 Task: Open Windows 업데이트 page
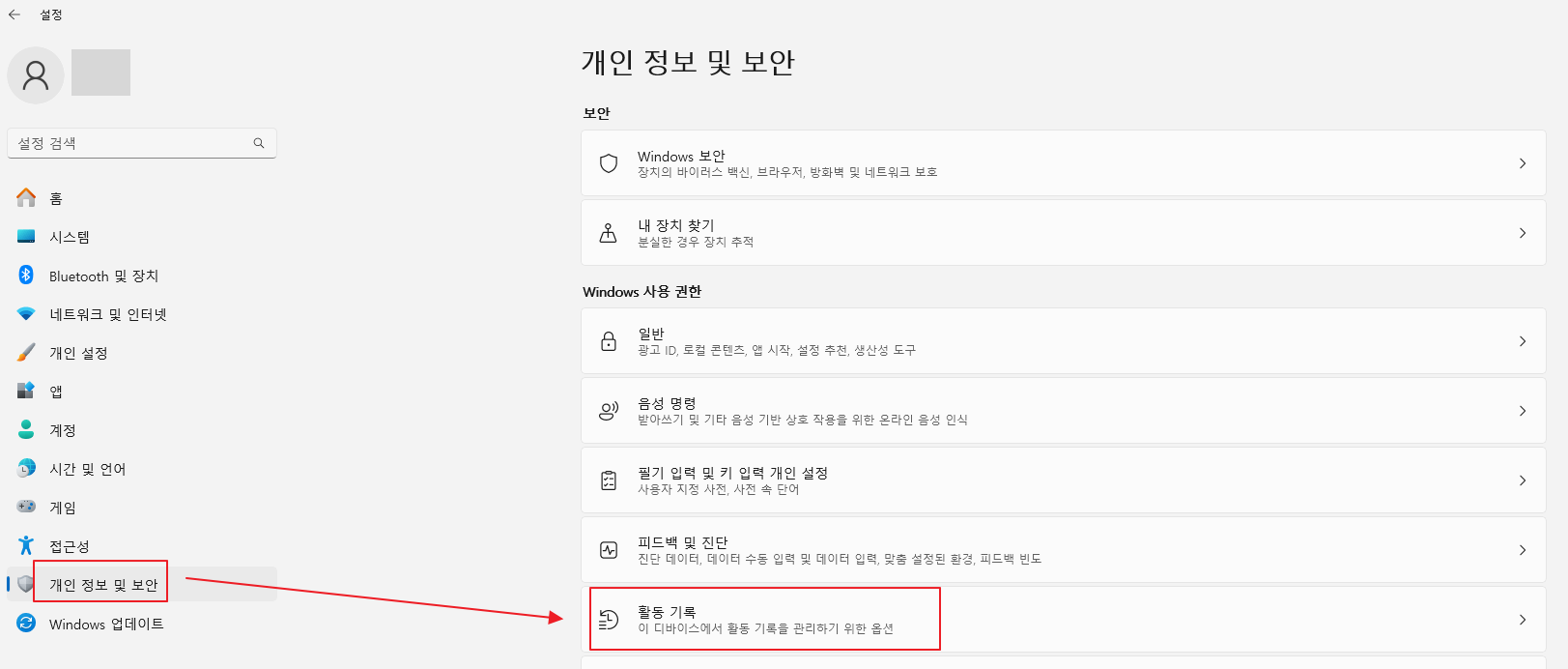142,624
